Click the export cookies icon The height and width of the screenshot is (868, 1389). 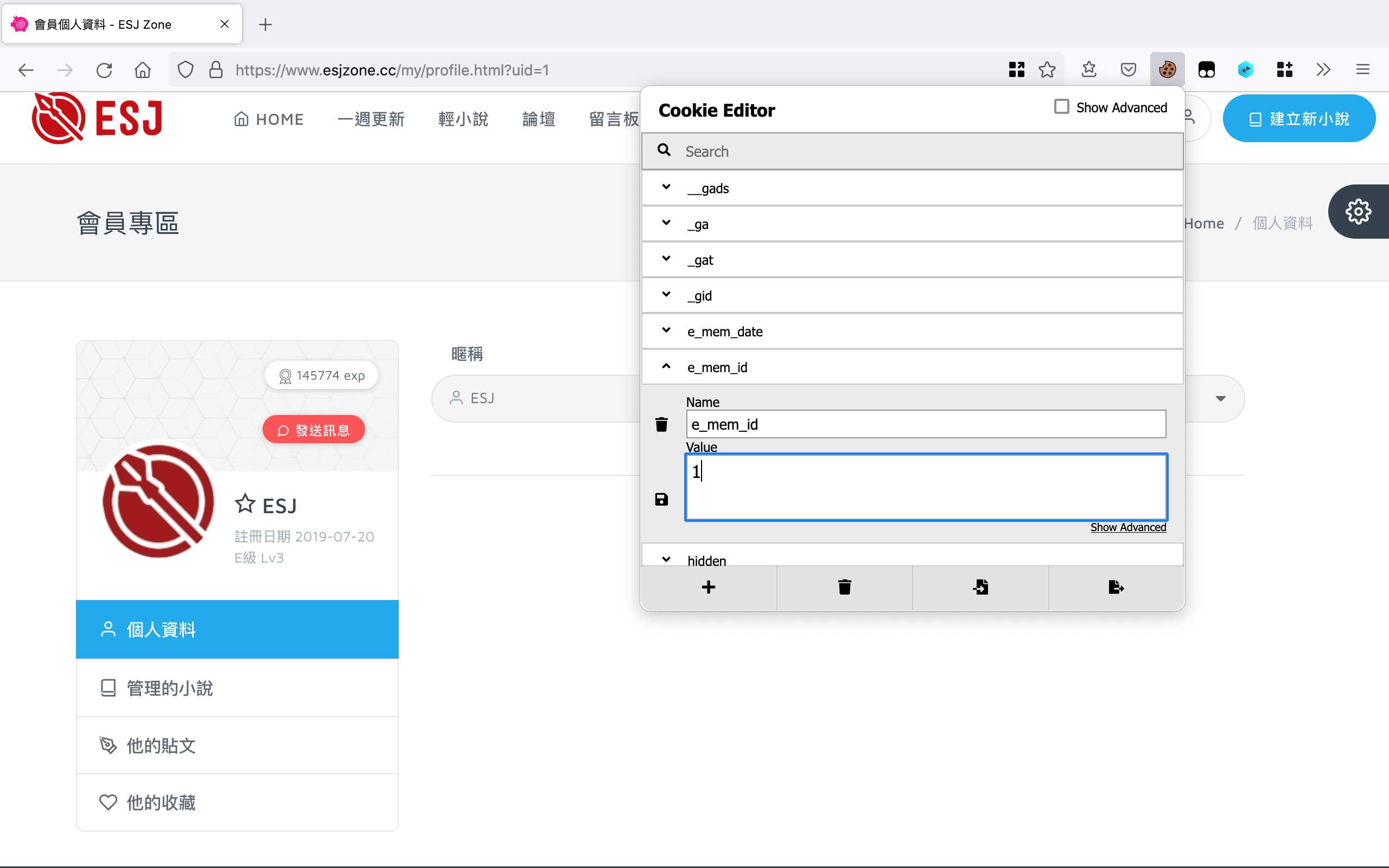click(x=1116, y=588)
